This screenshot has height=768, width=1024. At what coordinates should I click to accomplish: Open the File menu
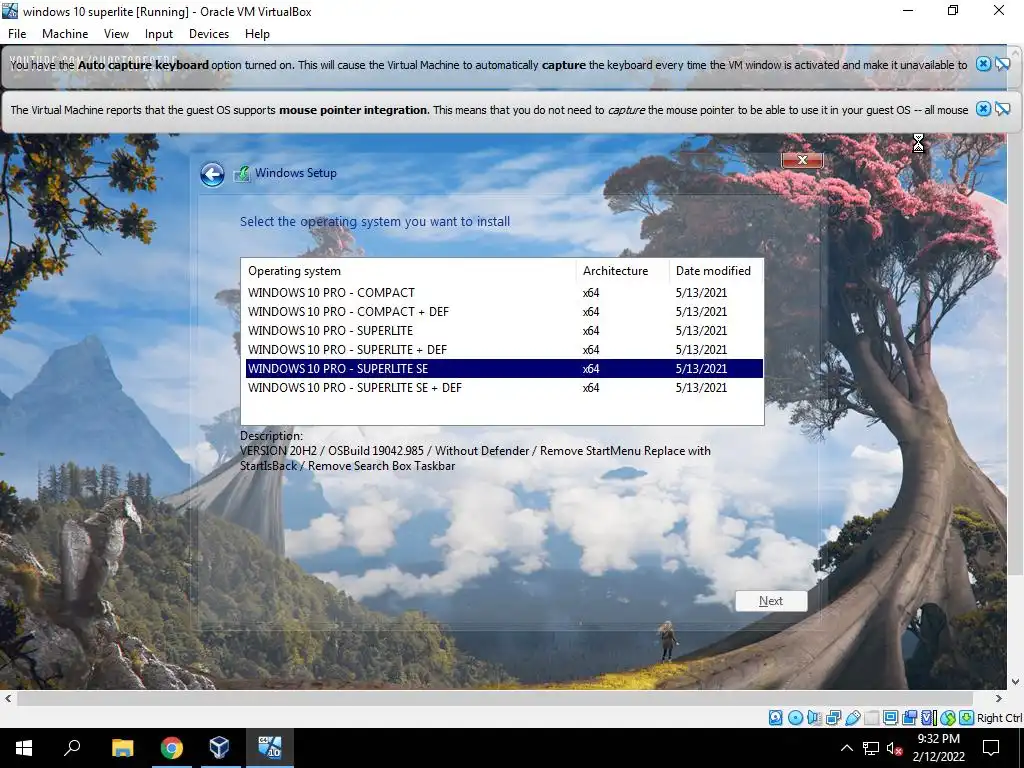click(17, 34)
